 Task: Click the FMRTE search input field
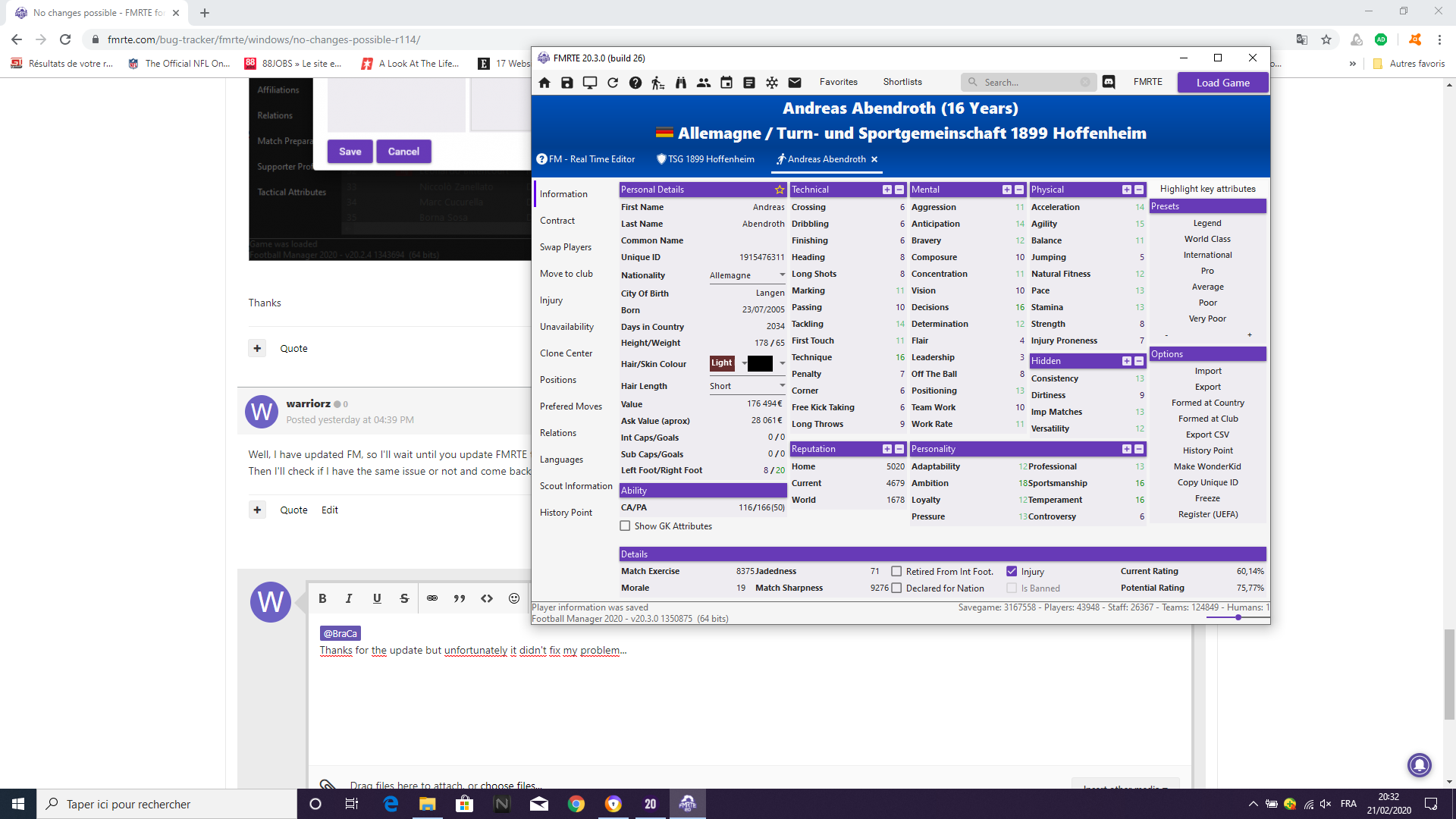tap(1030, 82)
